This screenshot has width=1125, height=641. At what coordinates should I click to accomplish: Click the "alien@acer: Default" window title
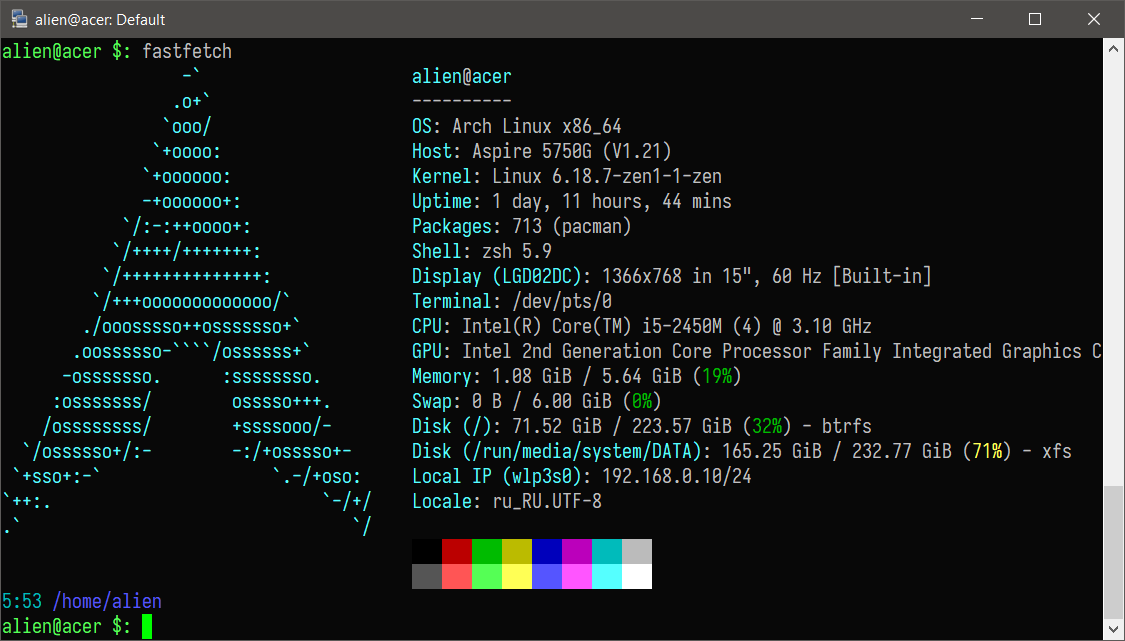[x=100, y=20]
